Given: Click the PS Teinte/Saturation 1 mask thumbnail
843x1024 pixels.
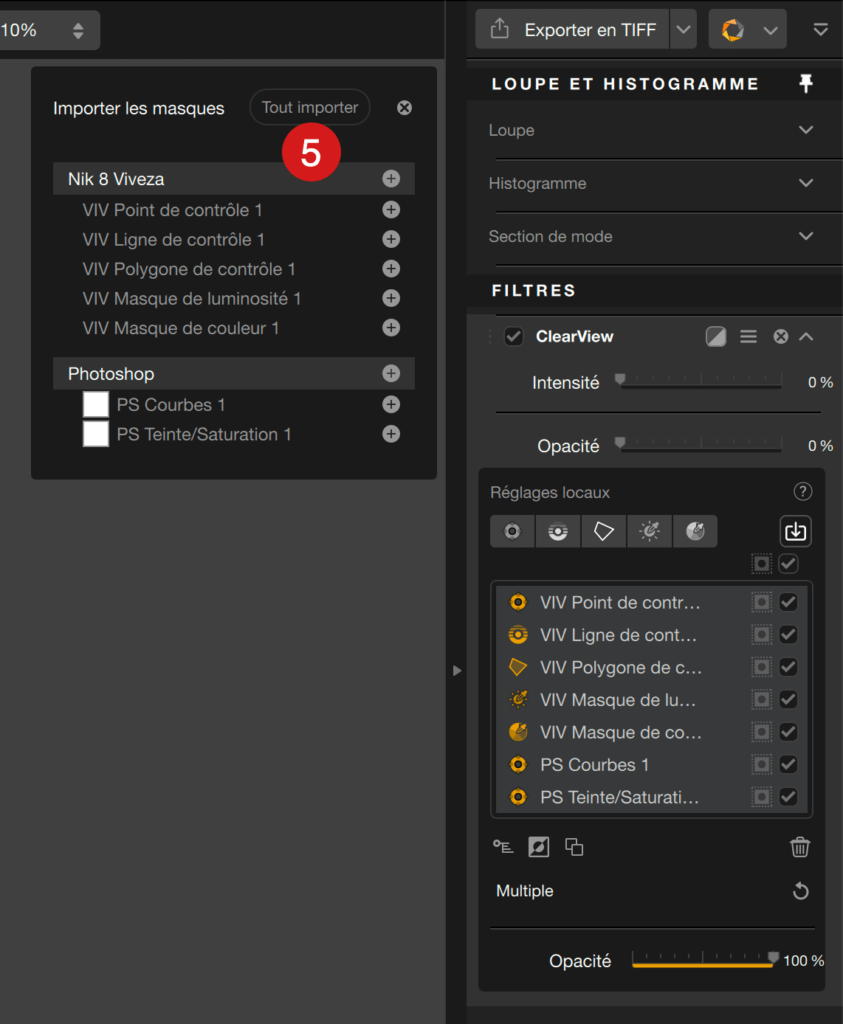Looking at the screenshot, I should coord(96,434).
